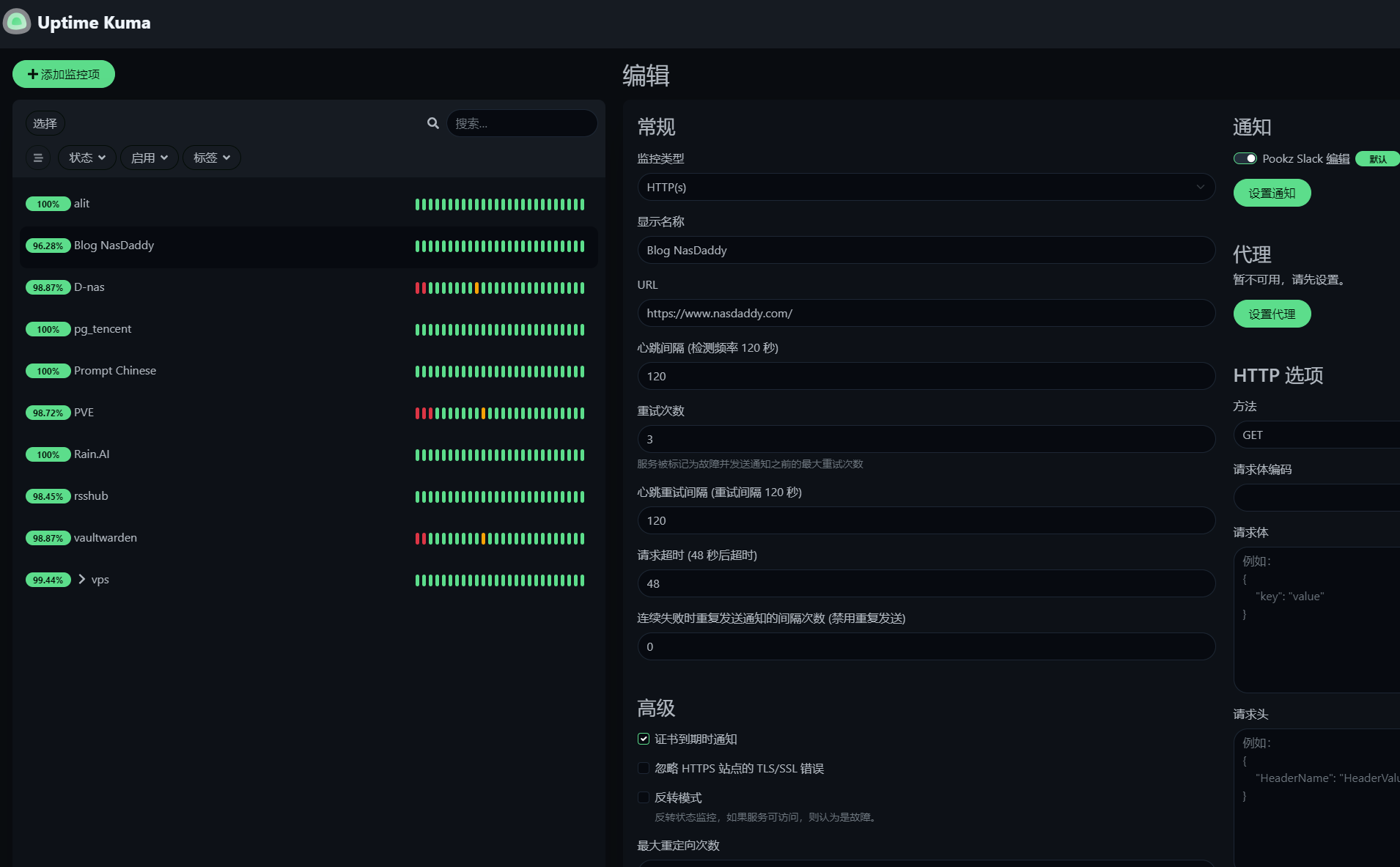Open the 标签 filter dropdown
1400x867 pixels.
click(x=212, y=158)
